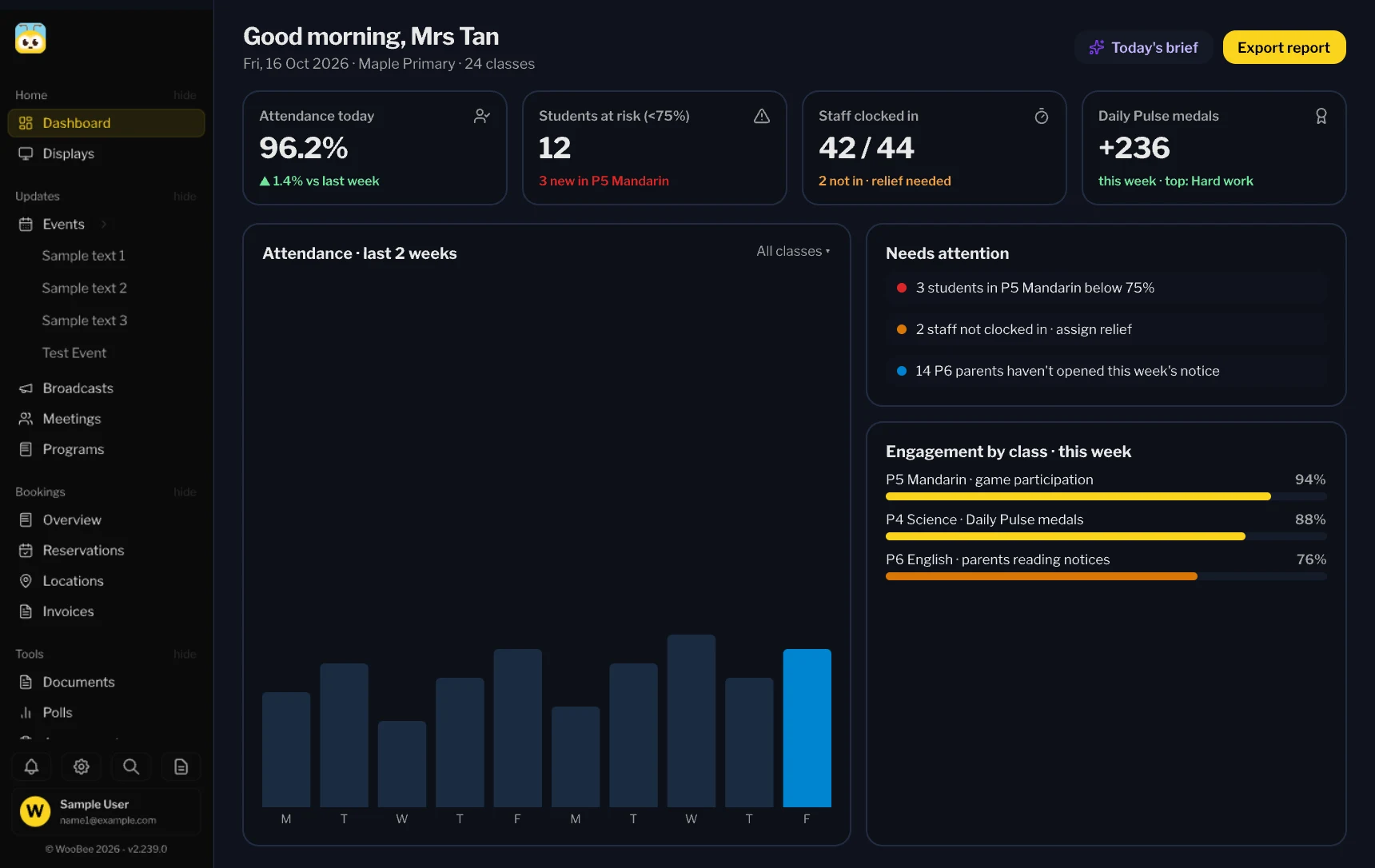Image resolution: width=1375 pixels, height=868 pixels.
Task: Open settings gear icon in sidebar
Action: [82, 766]
